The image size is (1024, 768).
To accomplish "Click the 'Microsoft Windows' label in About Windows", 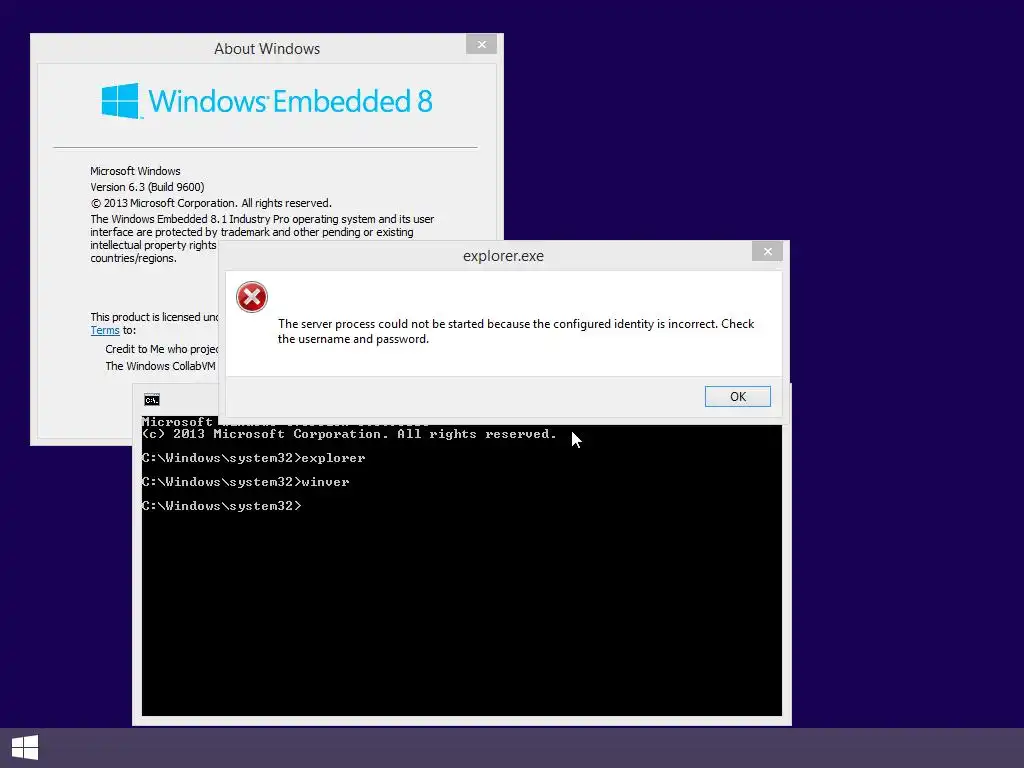I will coord(135,171).
